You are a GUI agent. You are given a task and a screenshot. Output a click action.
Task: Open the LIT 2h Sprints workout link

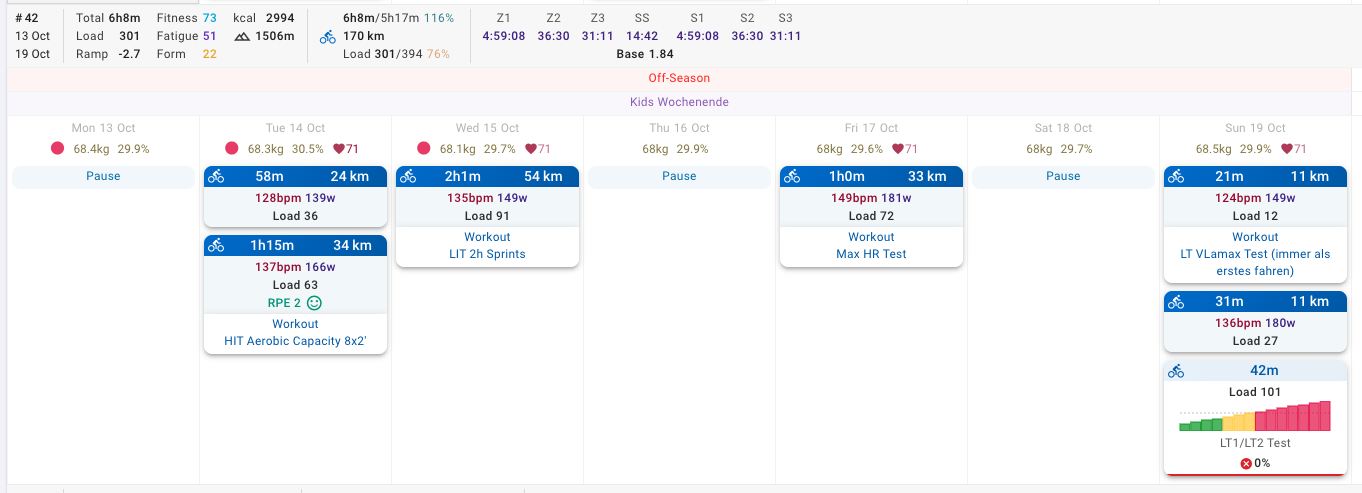click(x=487, y=254)
